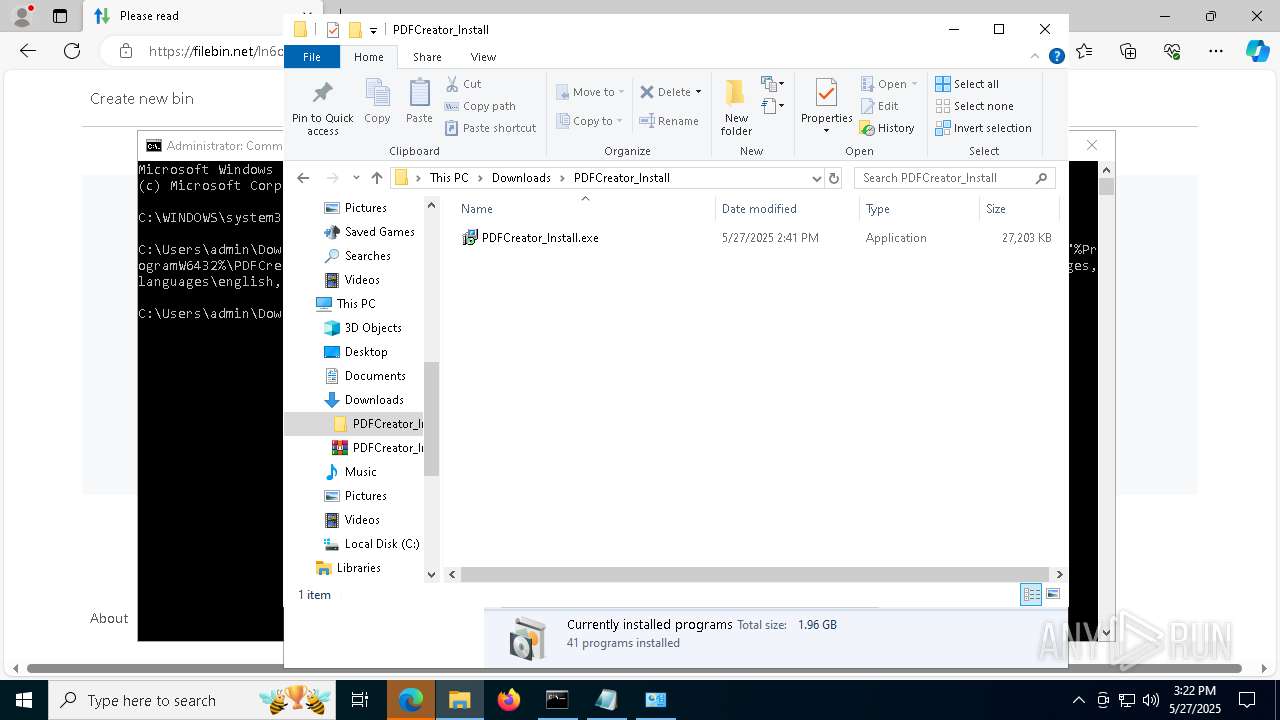This screenshot has width=1280, height=720.
Task: Click the taskbar search box
Action: point(191,700)
